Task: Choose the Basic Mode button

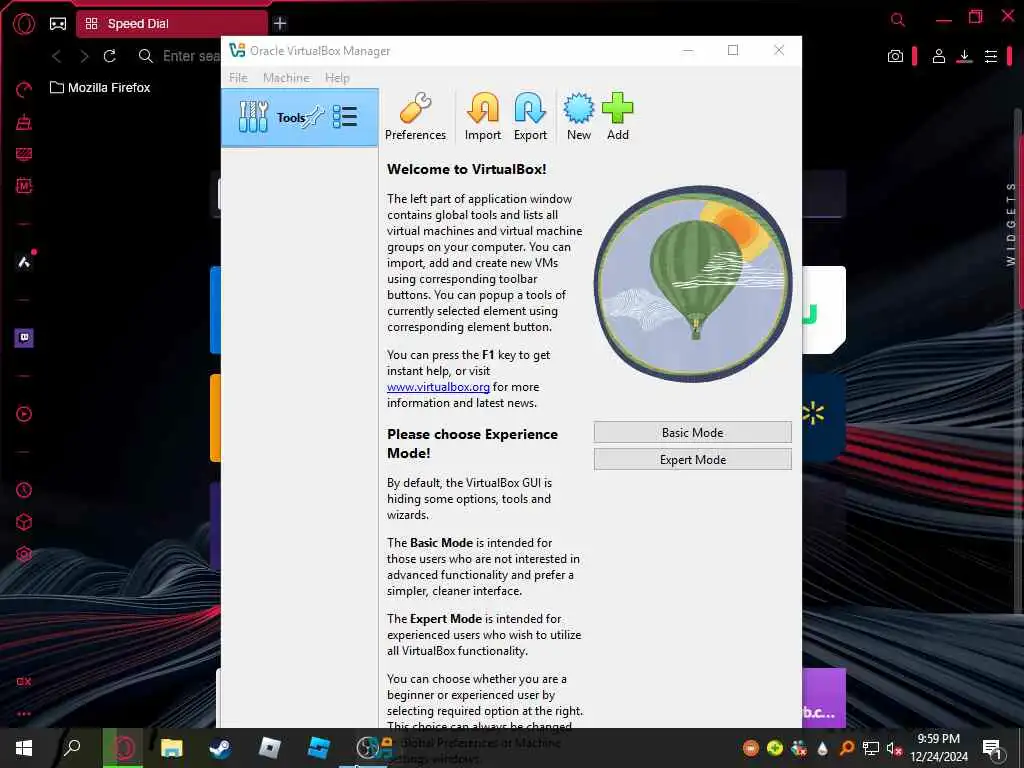Action: coord(692,432)
